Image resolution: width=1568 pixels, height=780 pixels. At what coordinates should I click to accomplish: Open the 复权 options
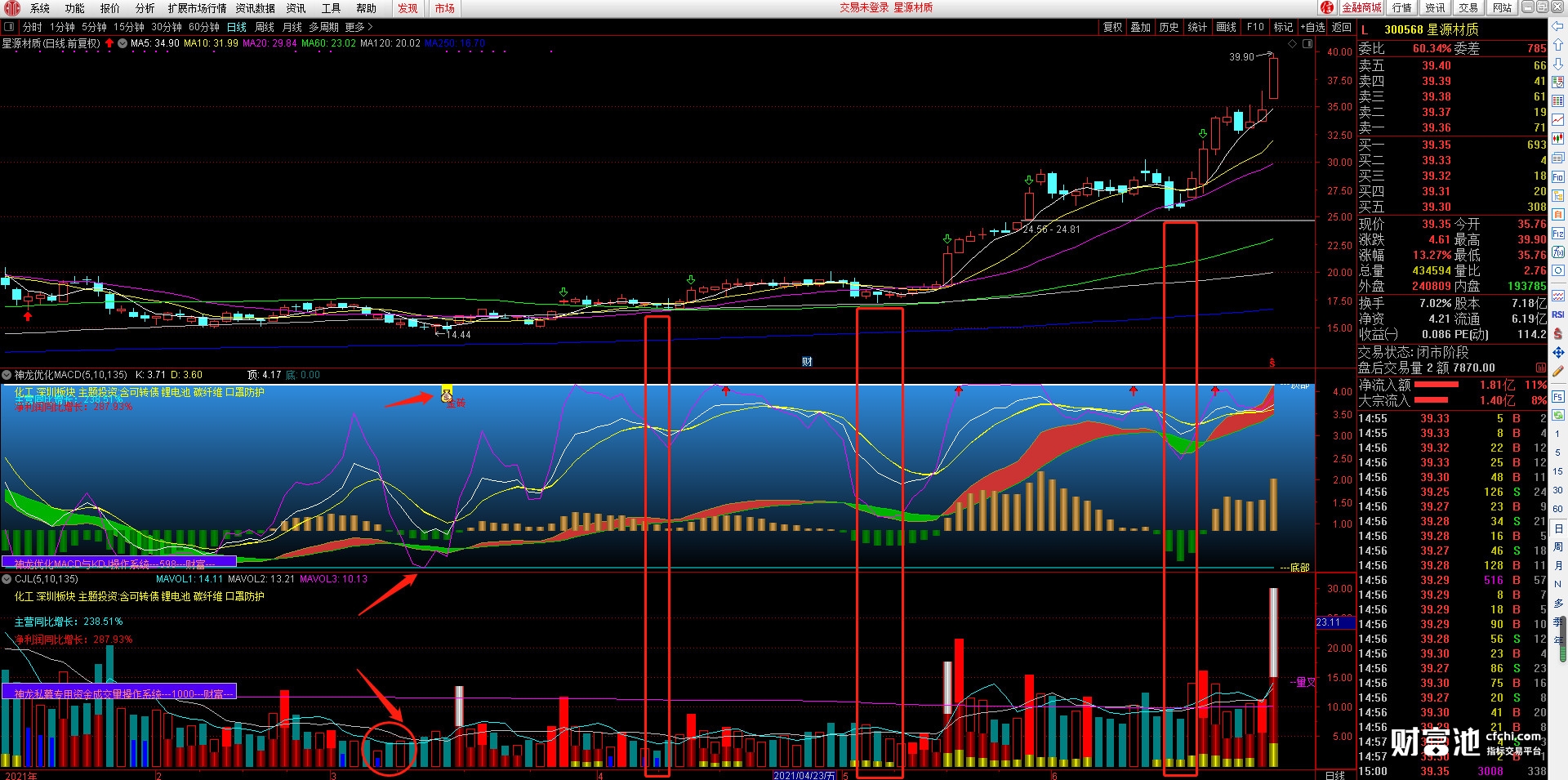click(1113, 27)
